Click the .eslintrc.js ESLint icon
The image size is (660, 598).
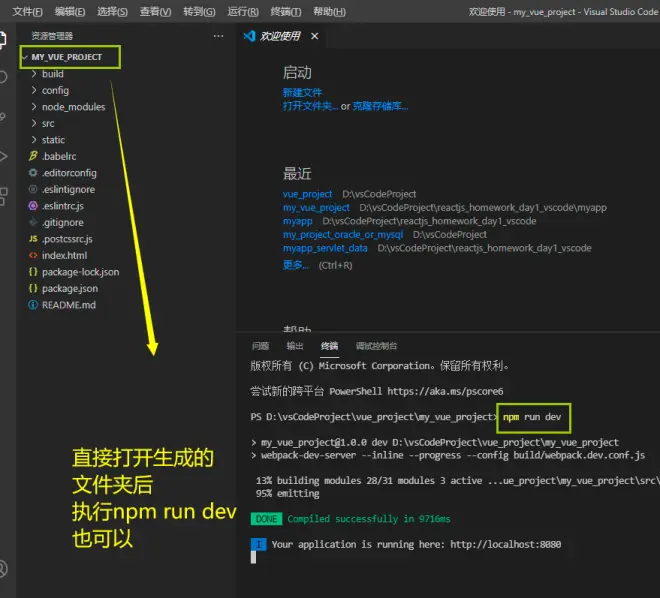[x=33, y=206]
